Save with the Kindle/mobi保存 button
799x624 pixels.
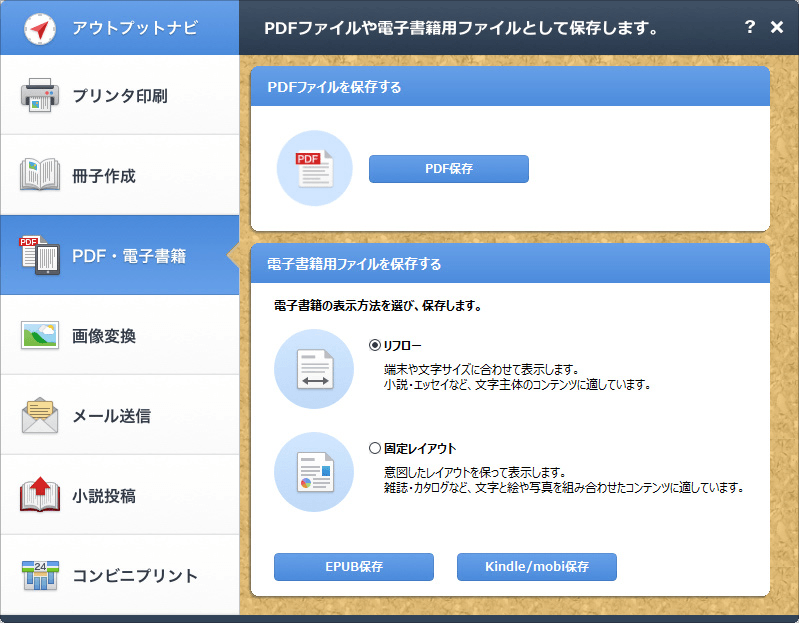coord(536,567)
